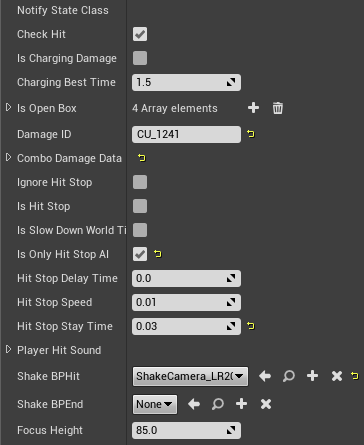The image size is (364, 445).
Task: Clear the Shake BPHit value
Action: tap(337, 376)
